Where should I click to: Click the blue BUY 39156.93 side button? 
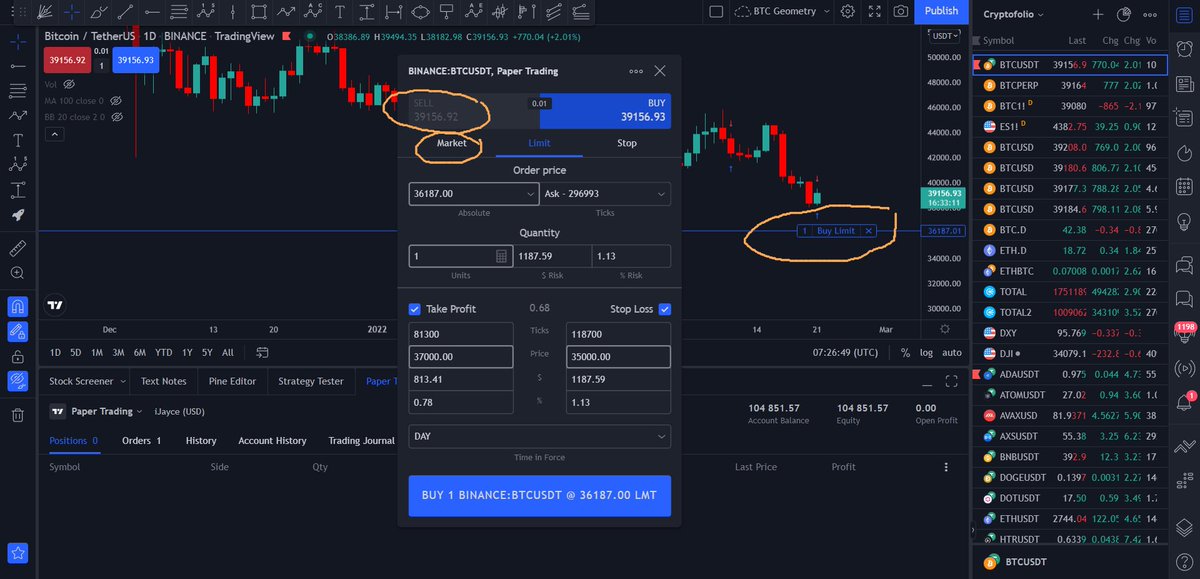point(605,110)
